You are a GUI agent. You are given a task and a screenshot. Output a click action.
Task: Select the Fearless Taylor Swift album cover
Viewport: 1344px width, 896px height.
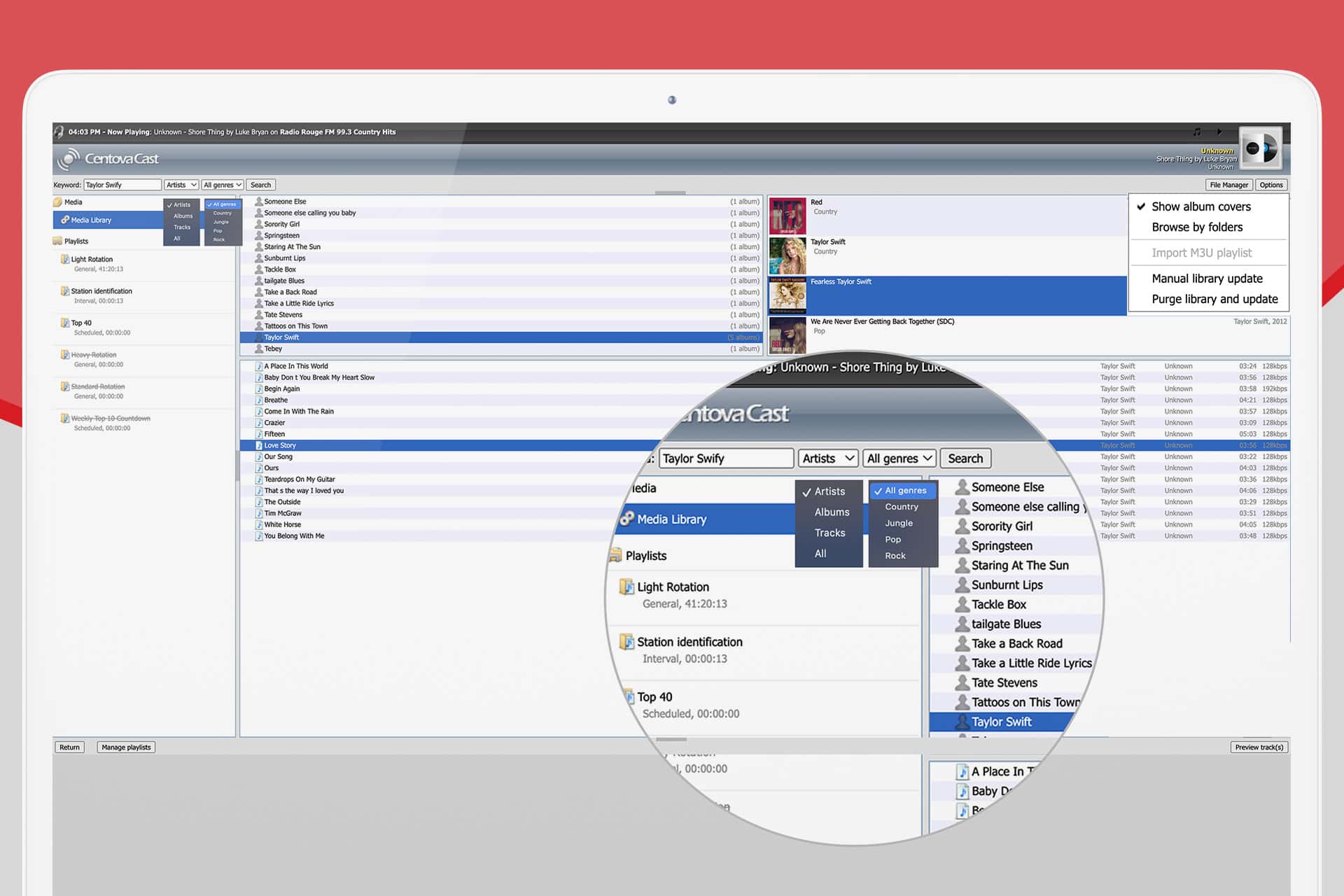(787, 295)
